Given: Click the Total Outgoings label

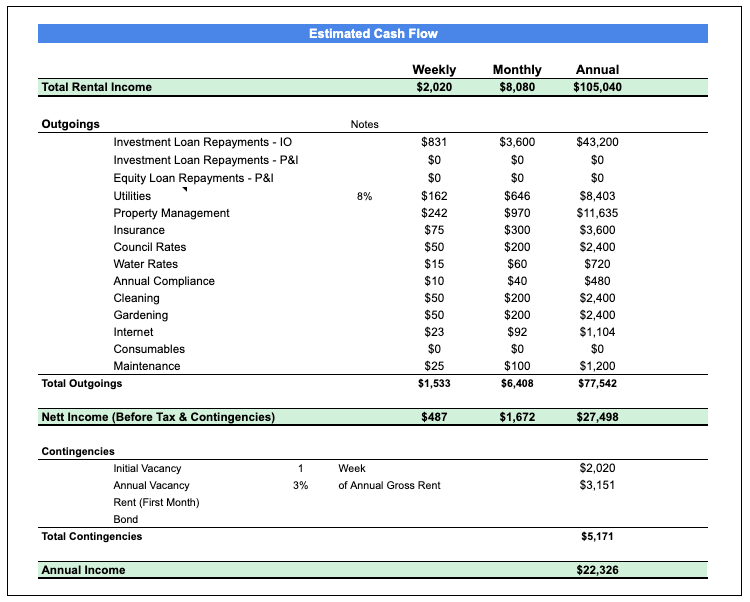Looking at the screenshot, I should 82,383.
